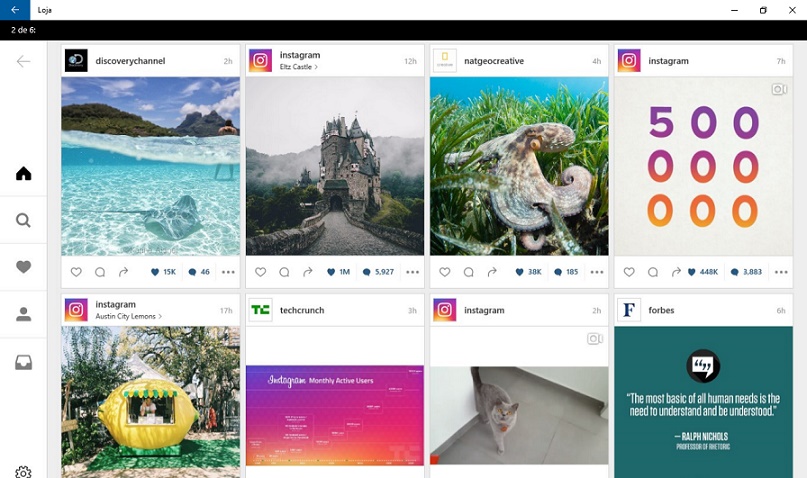View the 5,927 comments on castle post
The image size is (807, 478).
pos(378,272)
